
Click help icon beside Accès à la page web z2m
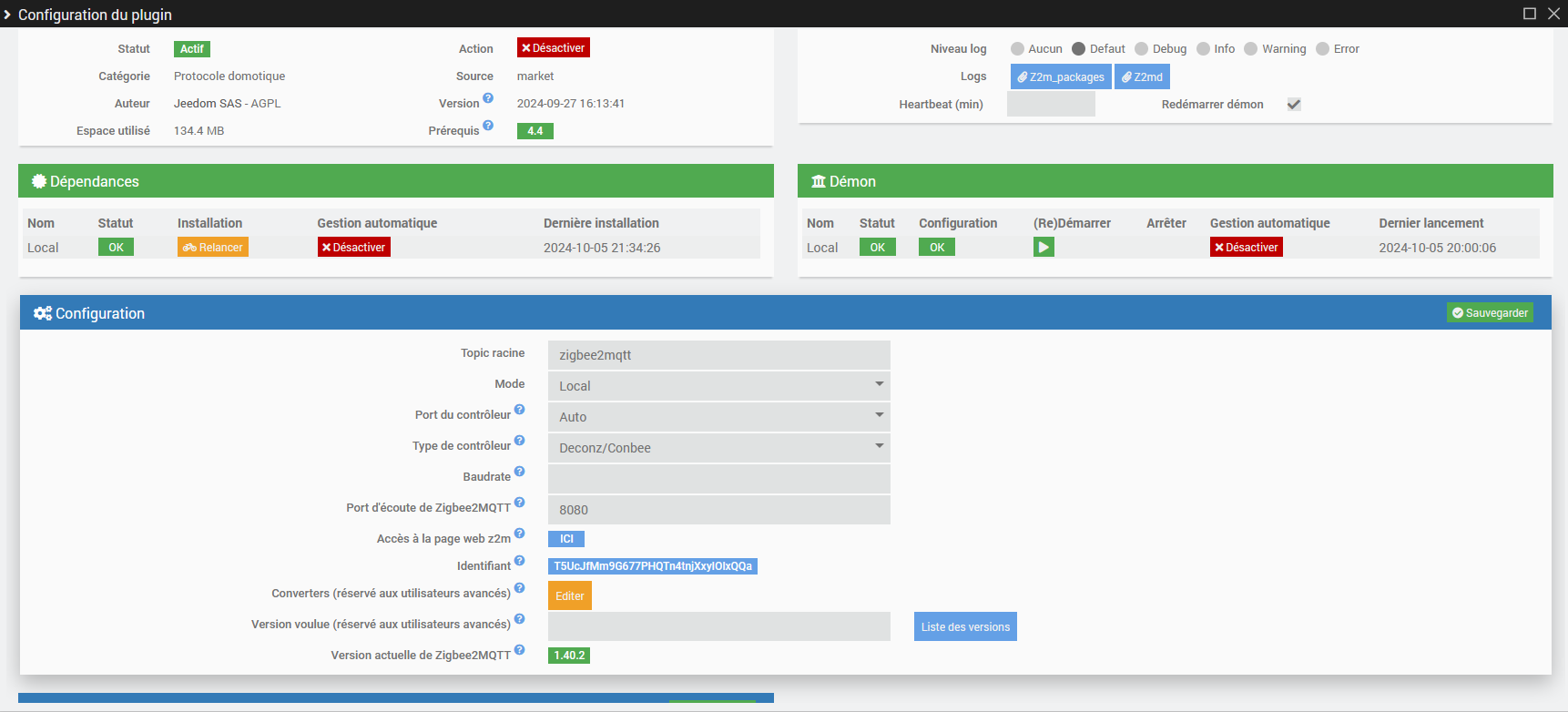tap(519, 534)
